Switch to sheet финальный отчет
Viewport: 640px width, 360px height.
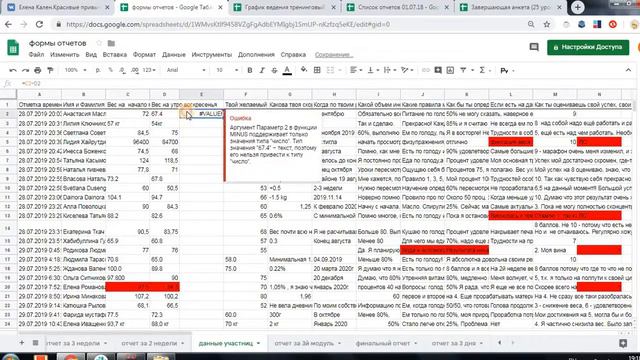click(x=382, y=343)
